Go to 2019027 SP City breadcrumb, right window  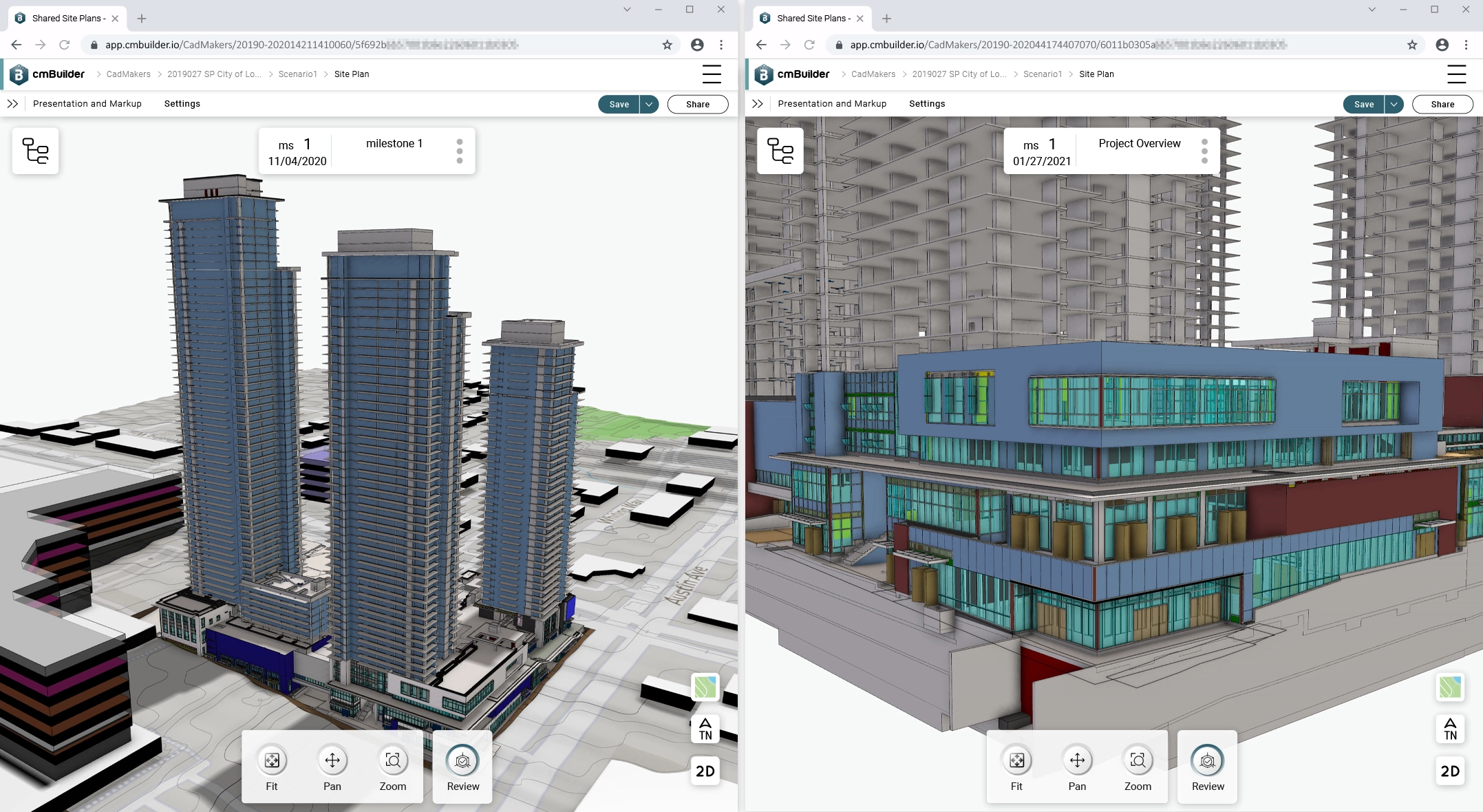[959, 74]
